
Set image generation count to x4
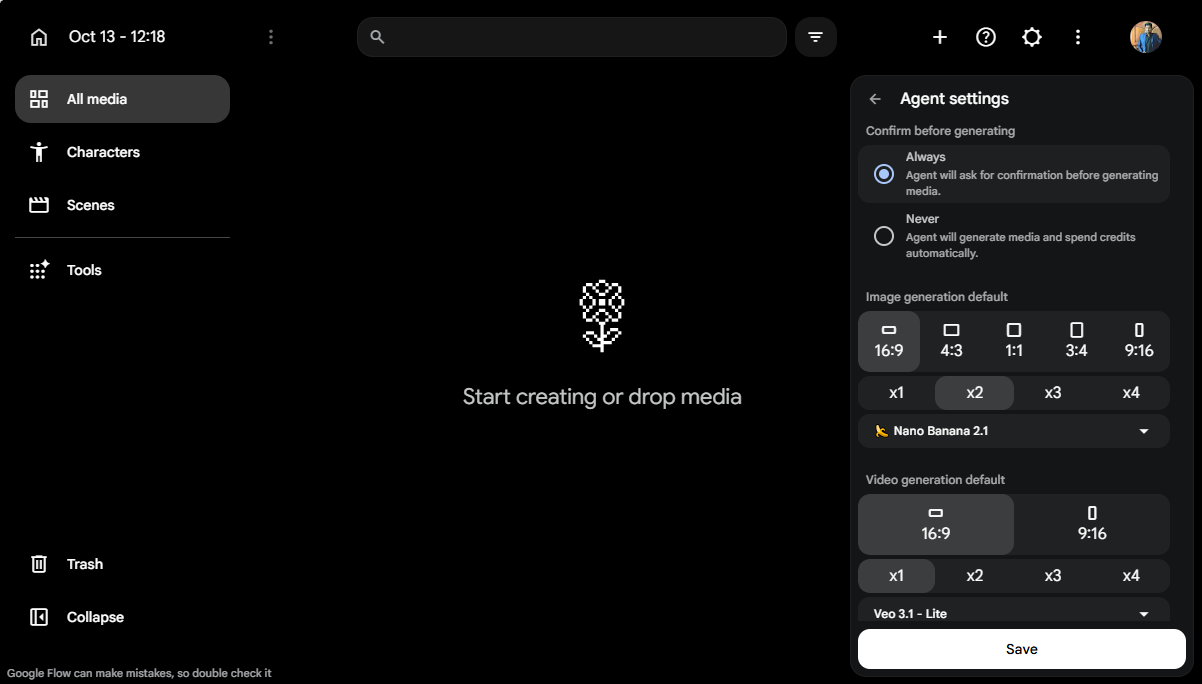(1131, 393)
